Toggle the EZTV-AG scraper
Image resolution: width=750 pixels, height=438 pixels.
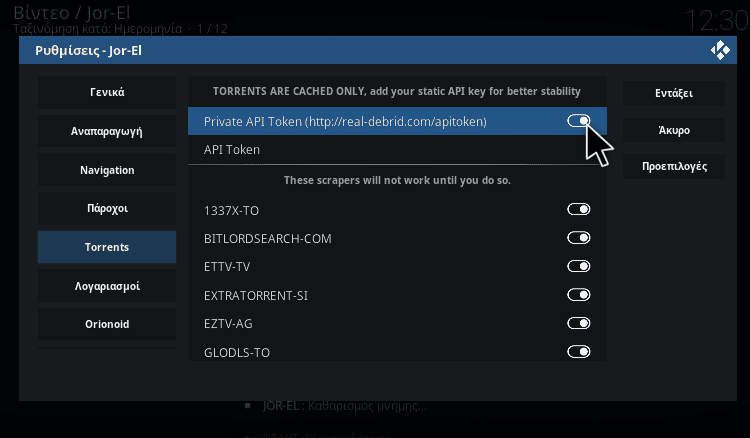point(578,324)
